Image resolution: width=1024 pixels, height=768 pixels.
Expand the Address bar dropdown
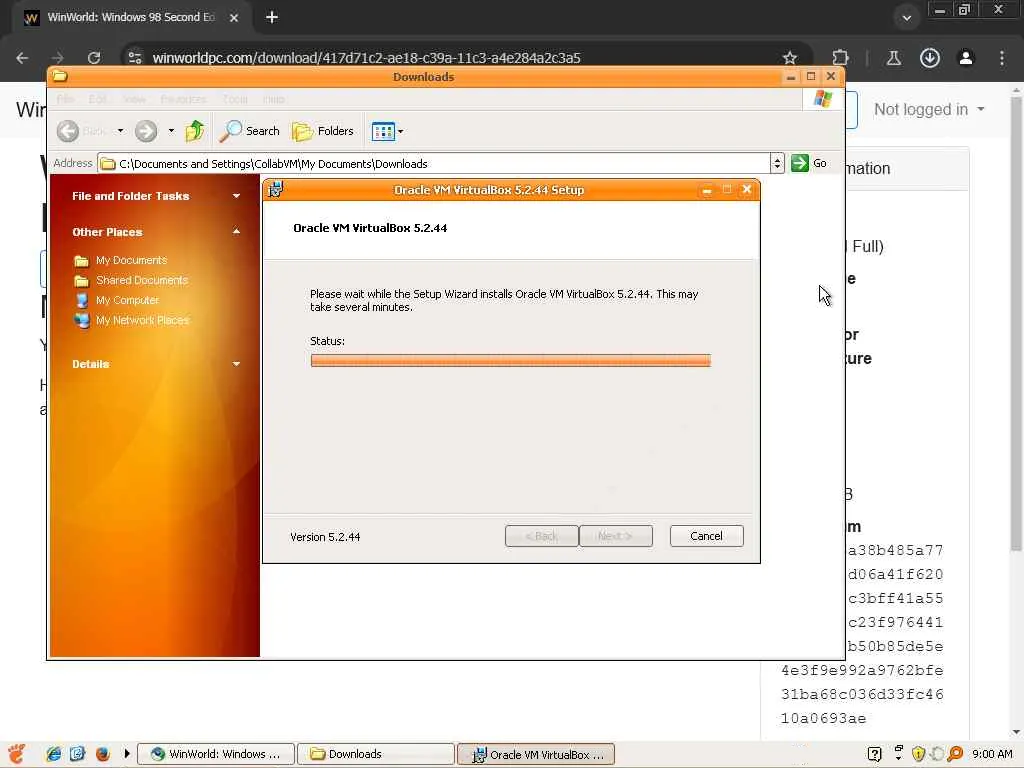pyautogui.click(x=776, y=163)
